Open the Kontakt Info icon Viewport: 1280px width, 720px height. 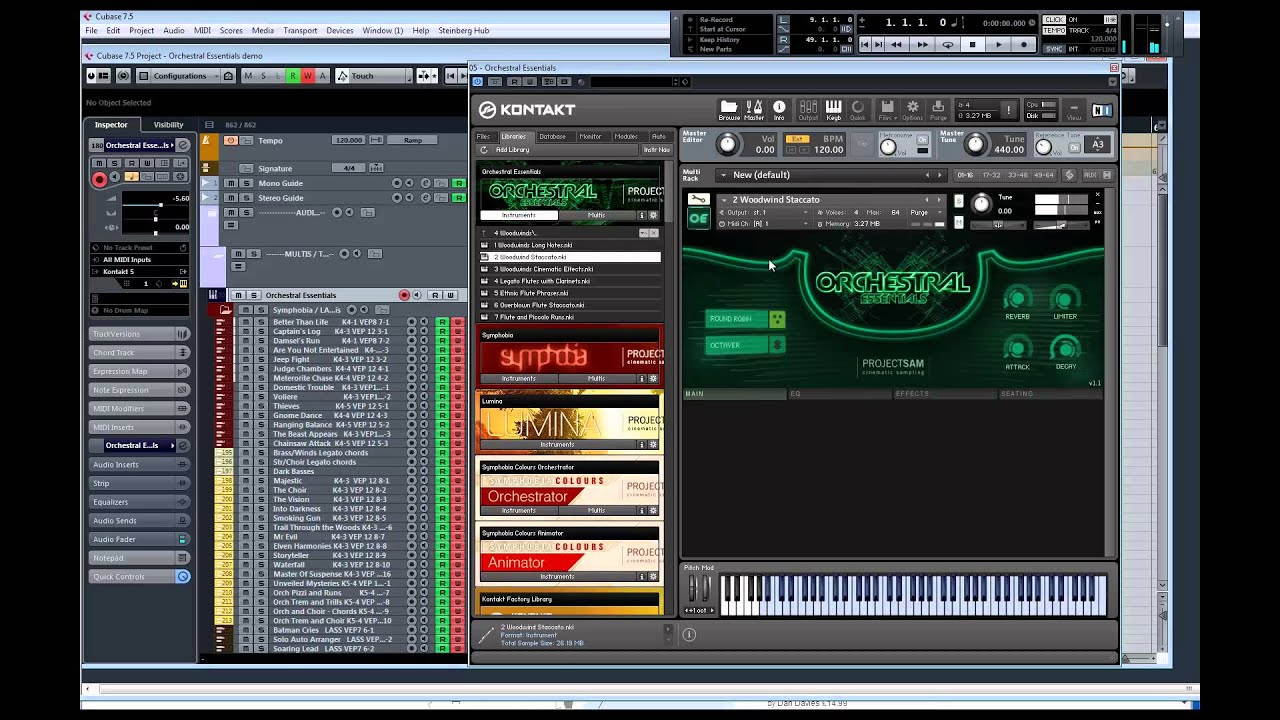tap(779, 109)
